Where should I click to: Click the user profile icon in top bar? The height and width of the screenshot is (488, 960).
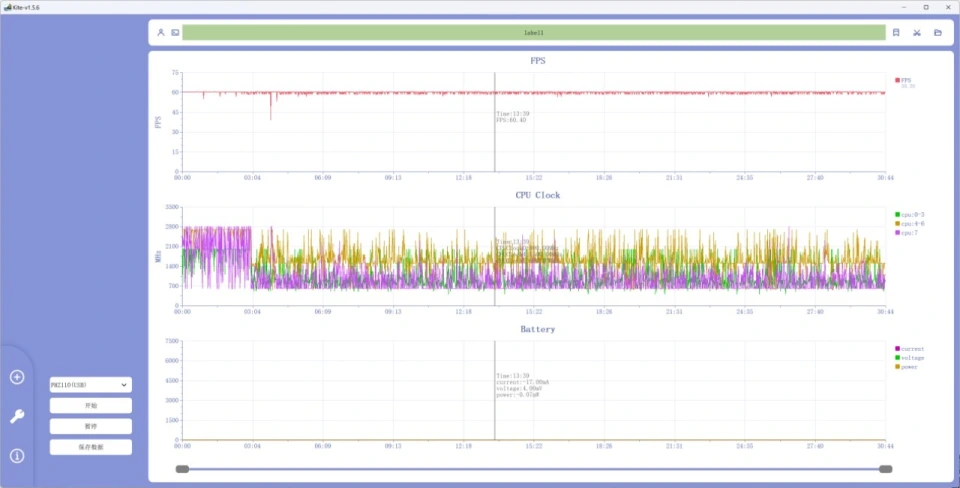coord(161,33)
